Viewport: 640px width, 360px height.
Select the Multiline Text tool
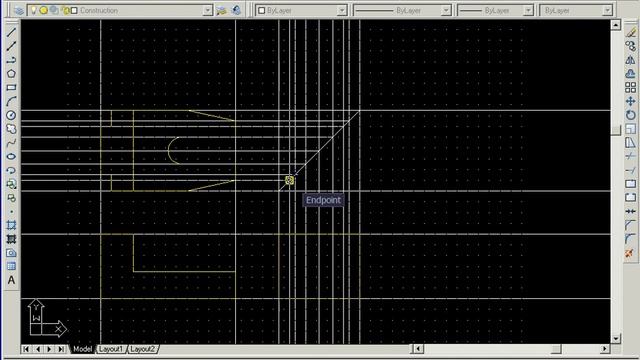point(11,280)
